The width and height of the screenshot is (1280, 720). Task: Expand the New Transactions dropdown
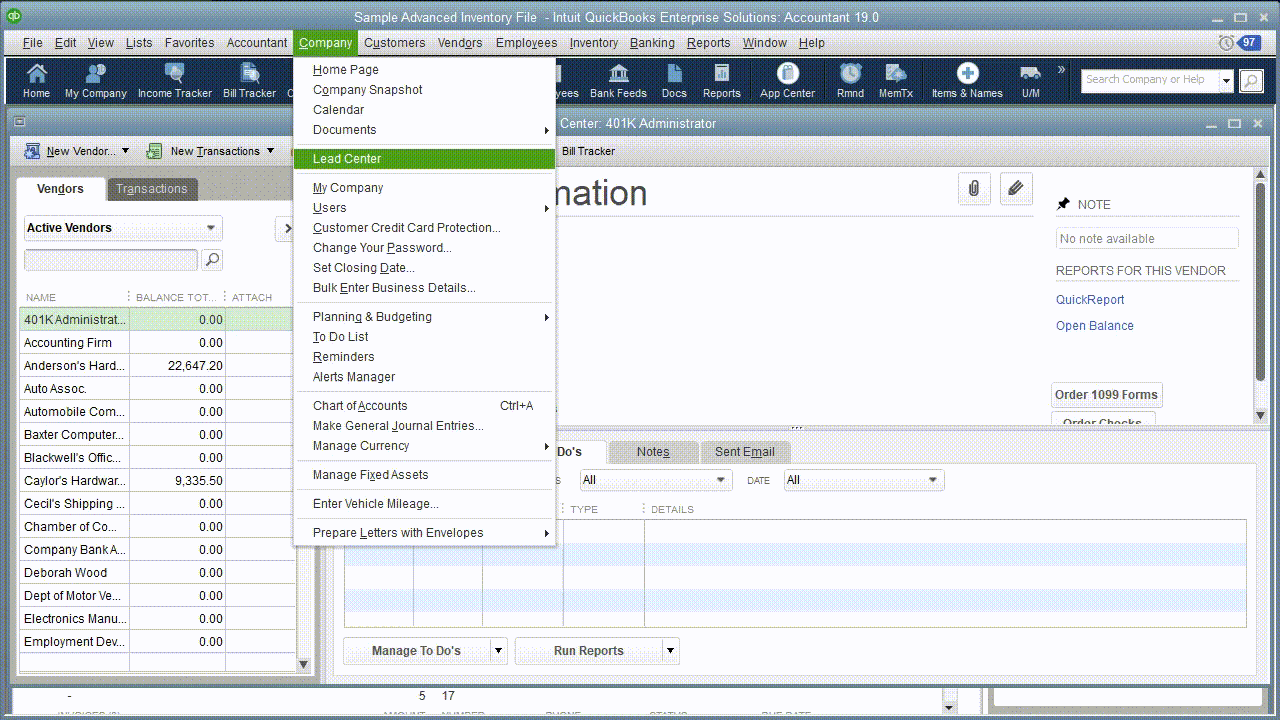click(215, 150)
